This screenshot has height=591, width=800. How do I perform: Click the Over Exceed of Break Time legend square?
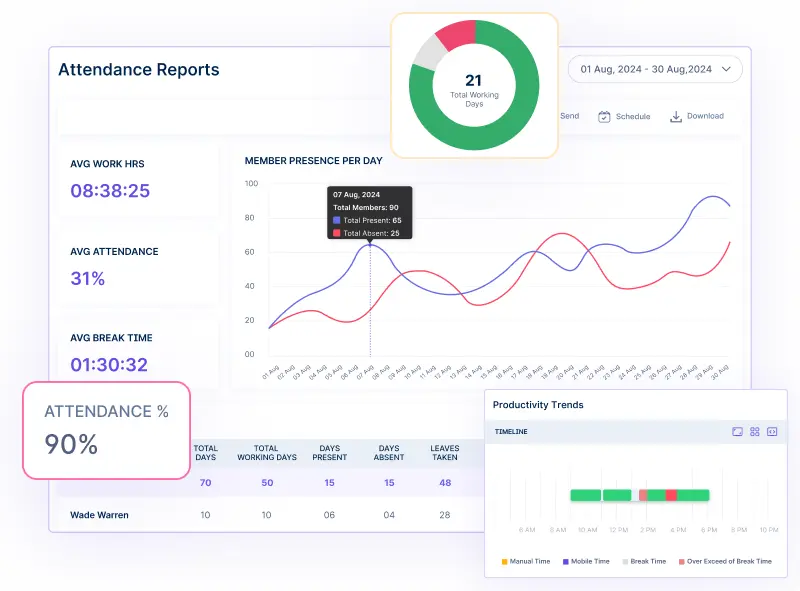click(x=682, y=562)
